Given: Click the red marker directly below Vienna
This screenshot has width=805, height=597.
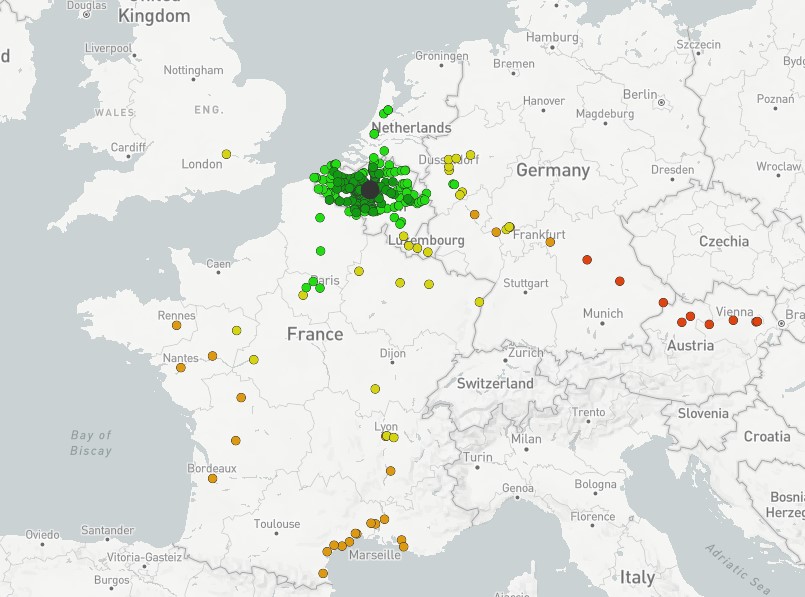Looking at the screenshot, I should point(733,320).
